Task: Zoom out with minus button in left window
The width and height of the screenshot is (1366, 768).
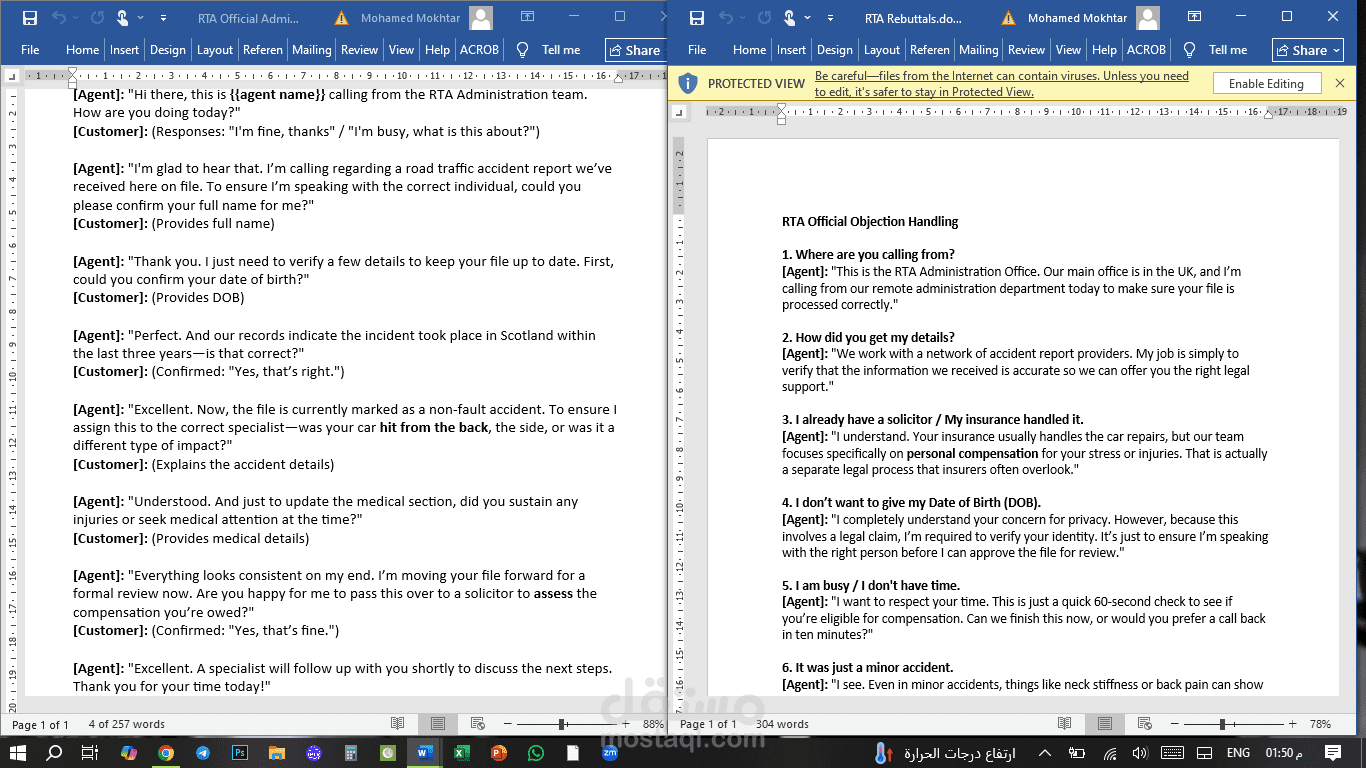Action: coord(508,724)
